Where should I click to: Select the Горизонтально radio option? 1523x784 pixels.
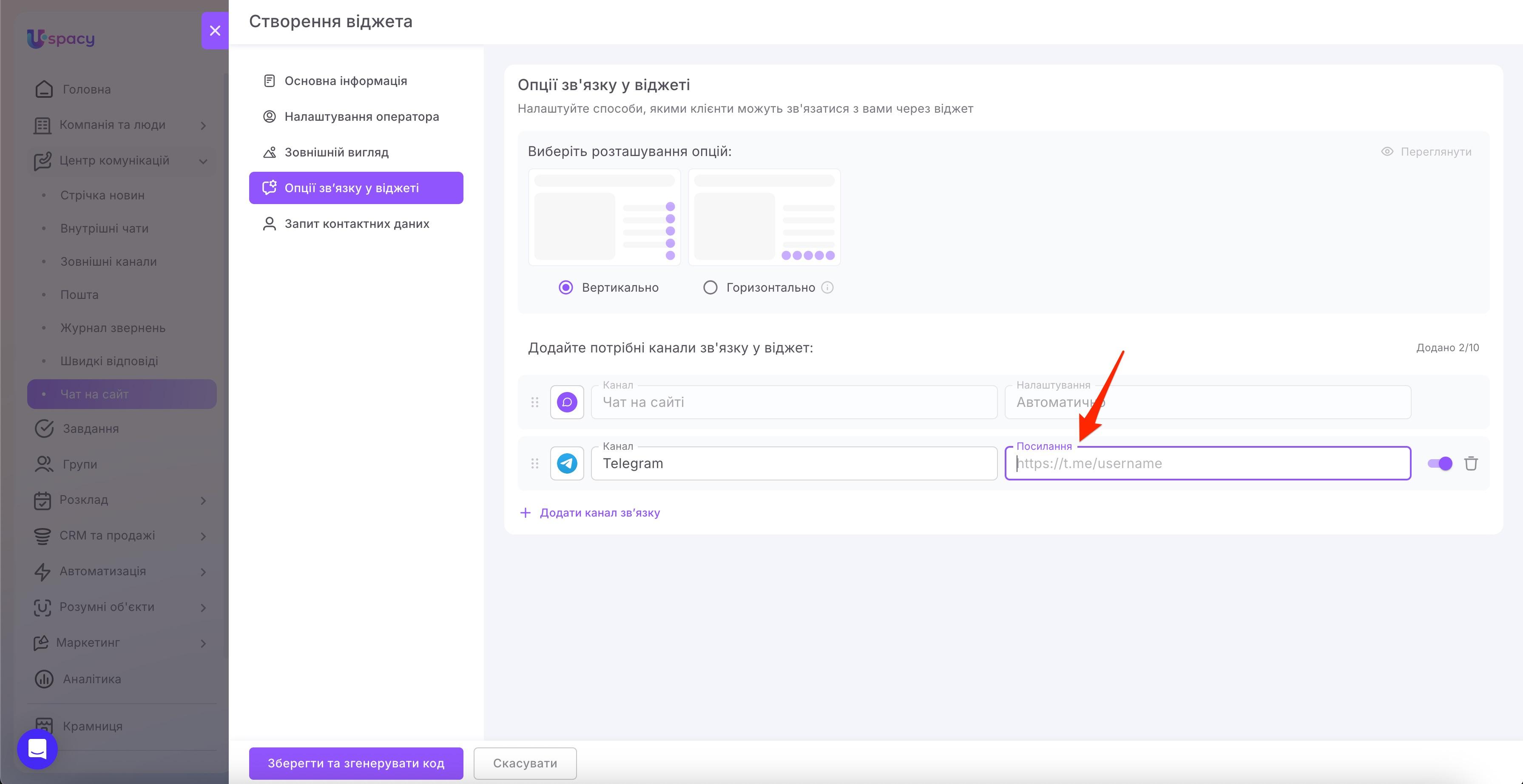coord(710,288)
